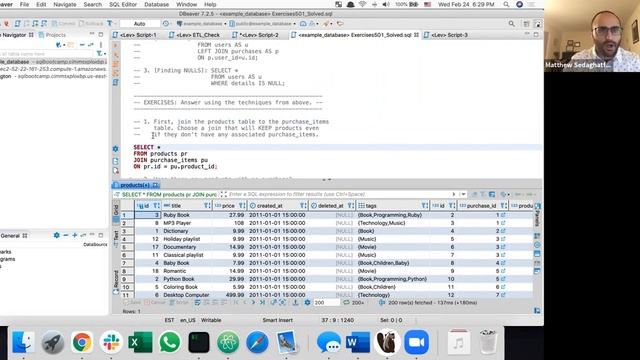Click the result settings gear icon
The height and width of the screenshot is (360, 640).
(307, 302)
